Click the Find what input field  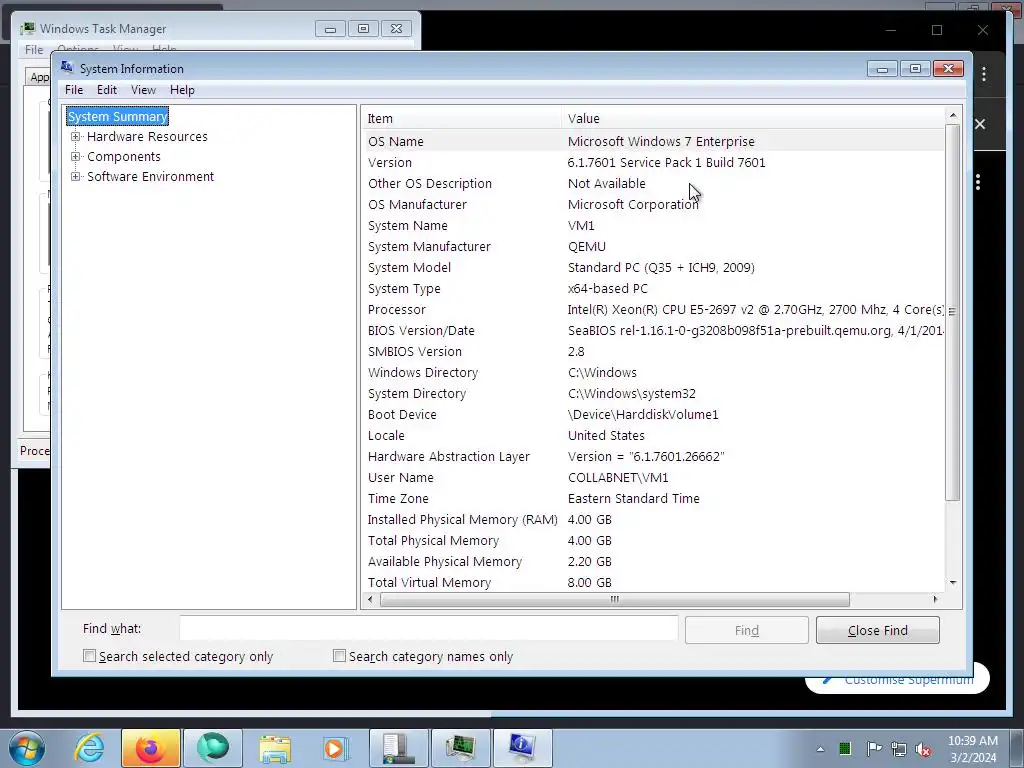point(428,630)
